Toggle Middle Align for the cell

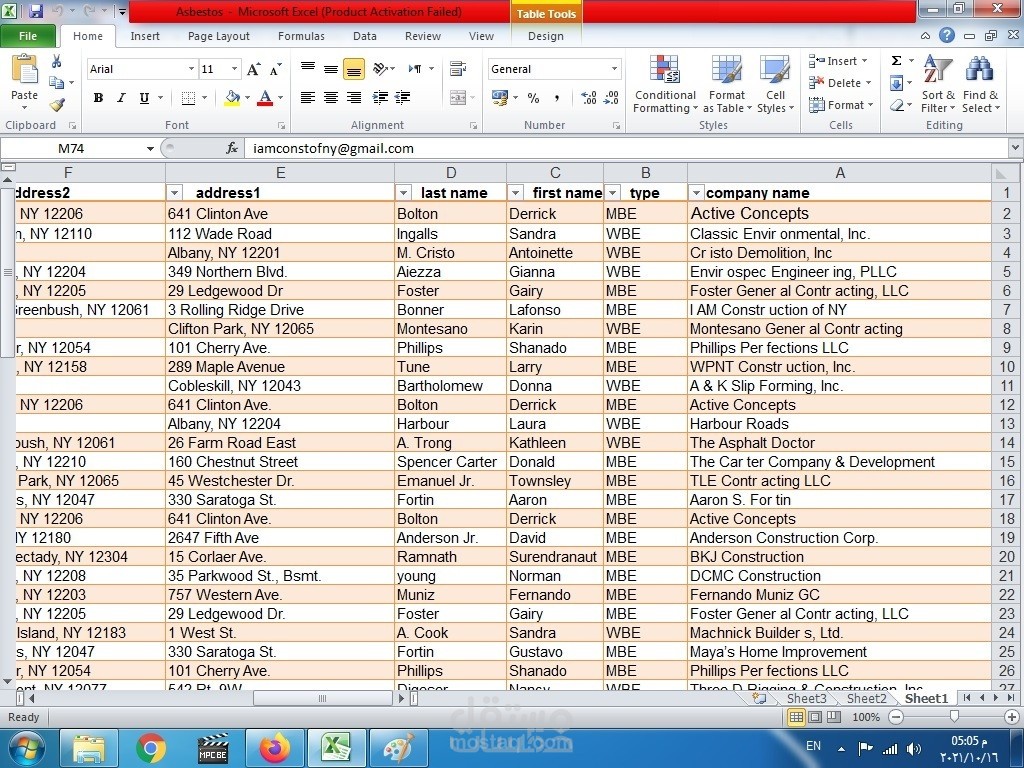click(331, 69)
